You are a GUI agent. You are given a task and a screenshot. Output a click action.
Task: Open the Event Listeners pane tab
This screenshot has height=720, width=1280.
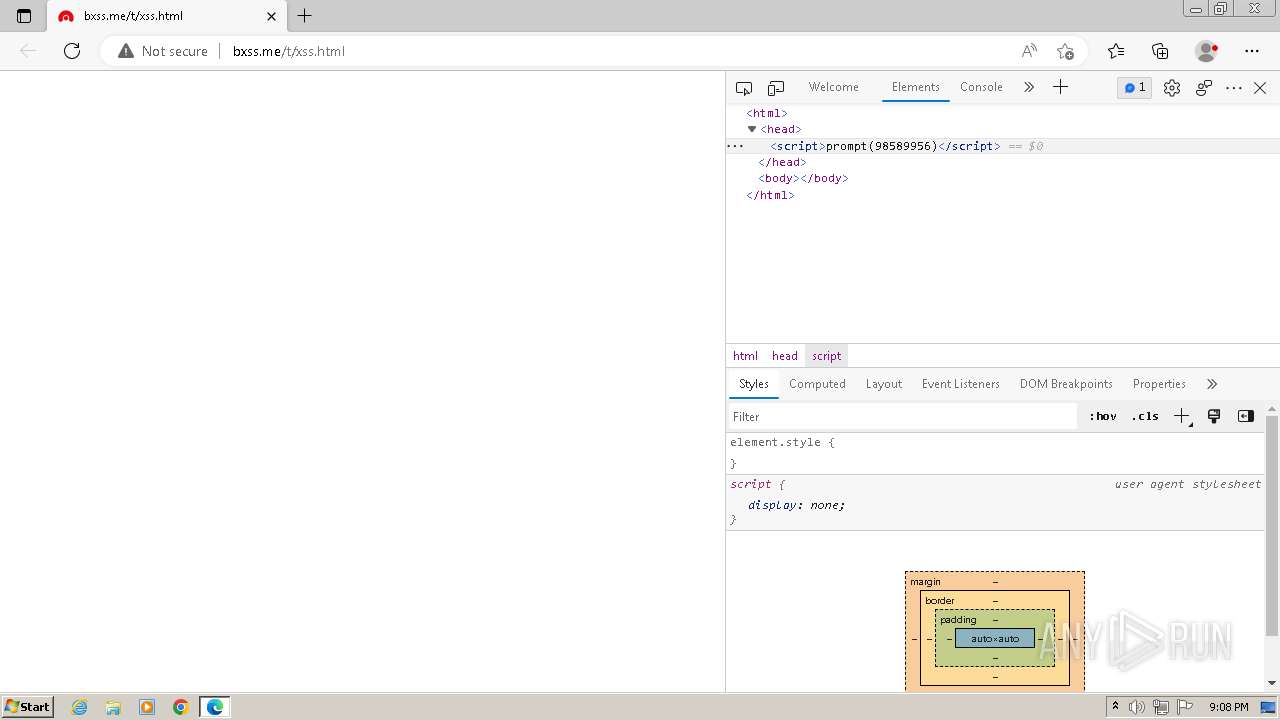pos(961,384)
